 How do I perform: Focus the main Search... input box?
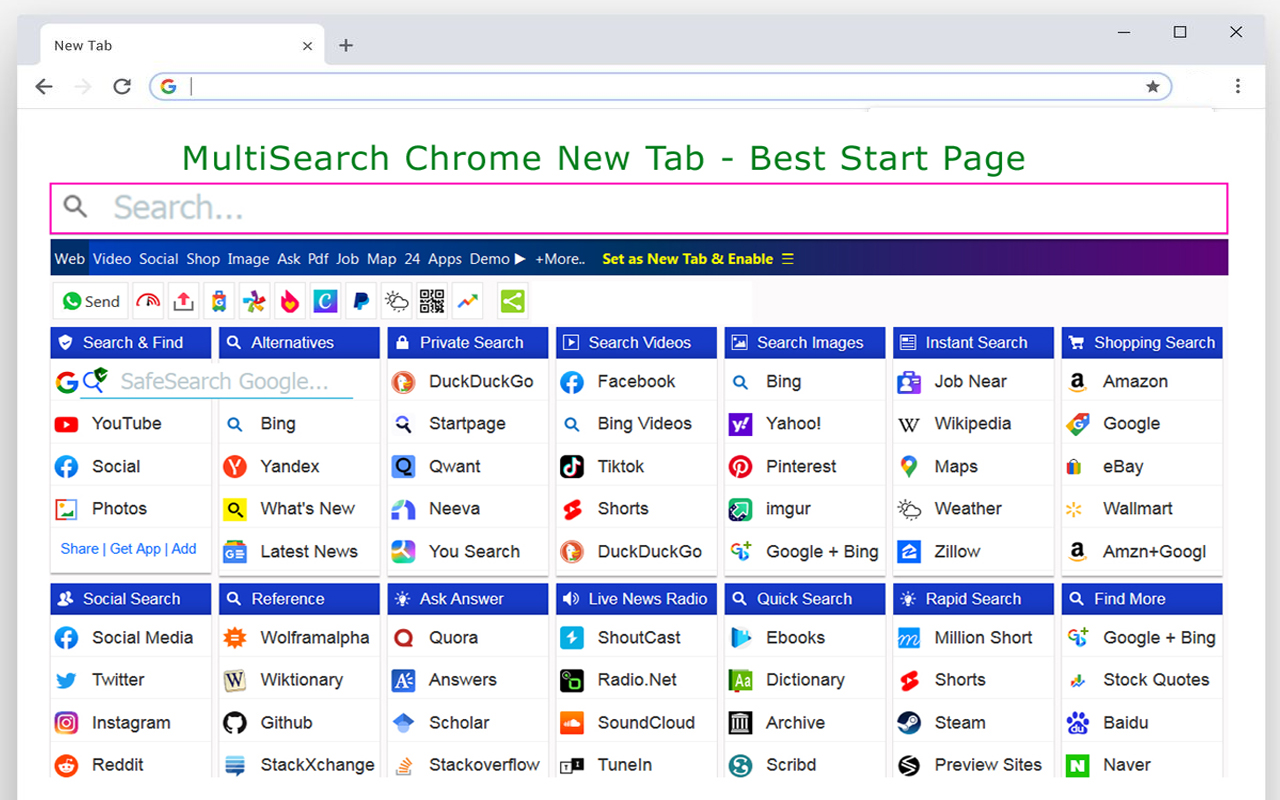(x=639, y=208)
